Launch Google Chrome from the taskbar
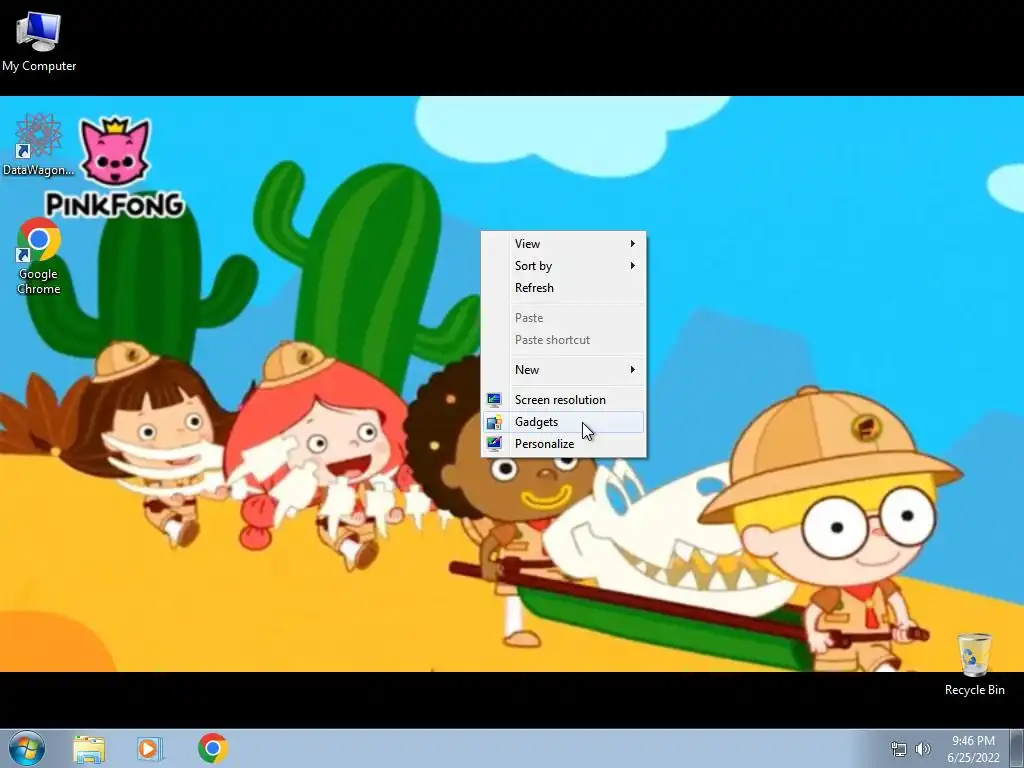The height and width of the screenshot is (768, 1024). [x=212, y=748]
